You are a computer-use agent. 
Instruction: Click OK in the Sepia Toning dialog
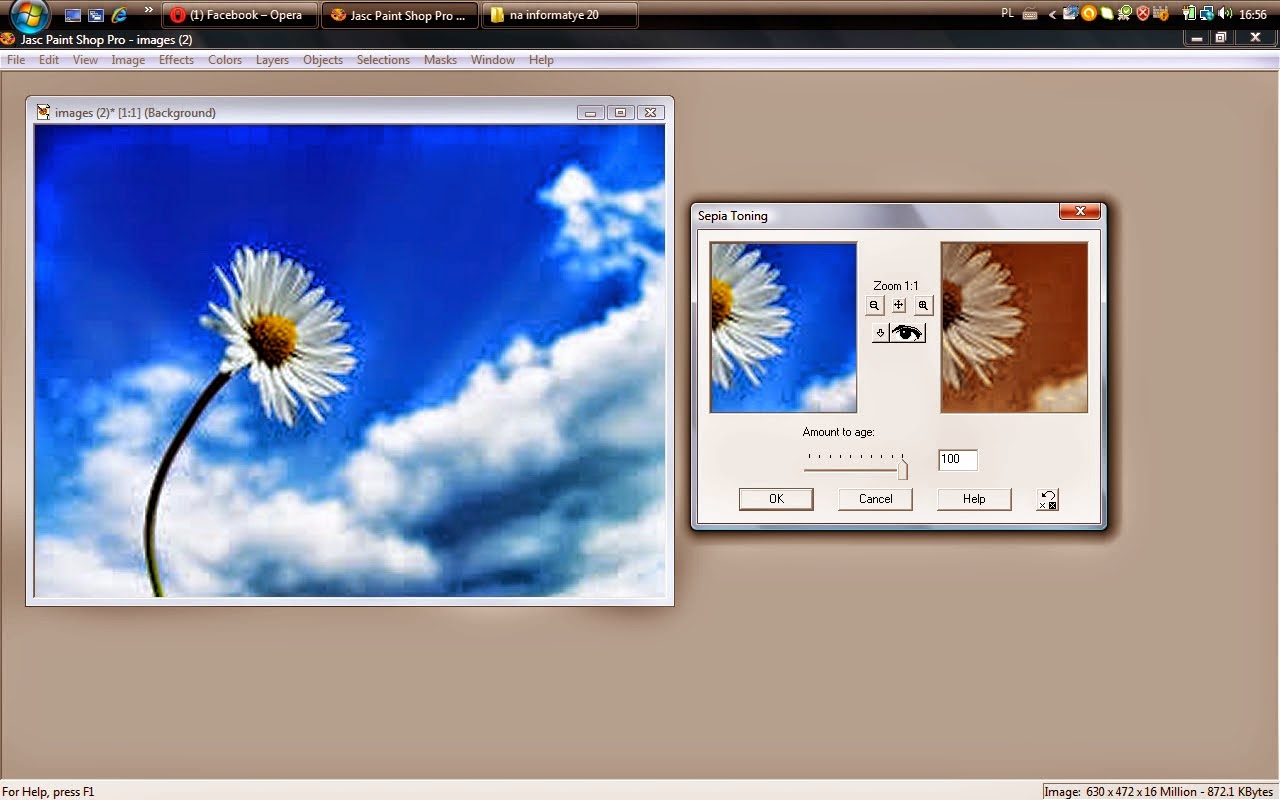pyautogui.click(x=776, y=499)
